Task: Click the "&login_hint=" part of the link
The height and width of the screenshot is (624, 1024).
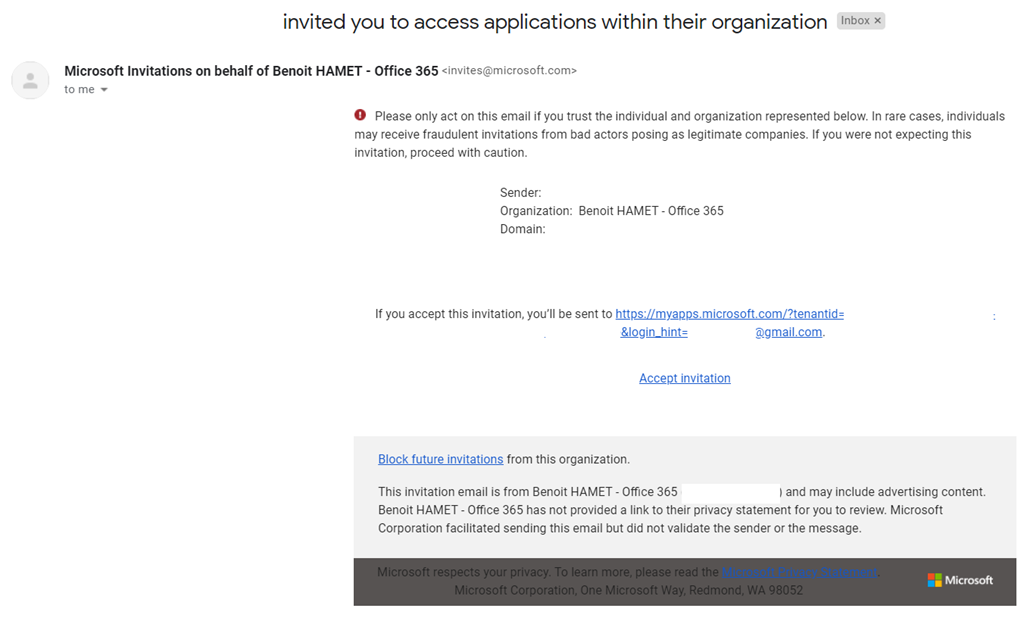Action: point(653,332)
